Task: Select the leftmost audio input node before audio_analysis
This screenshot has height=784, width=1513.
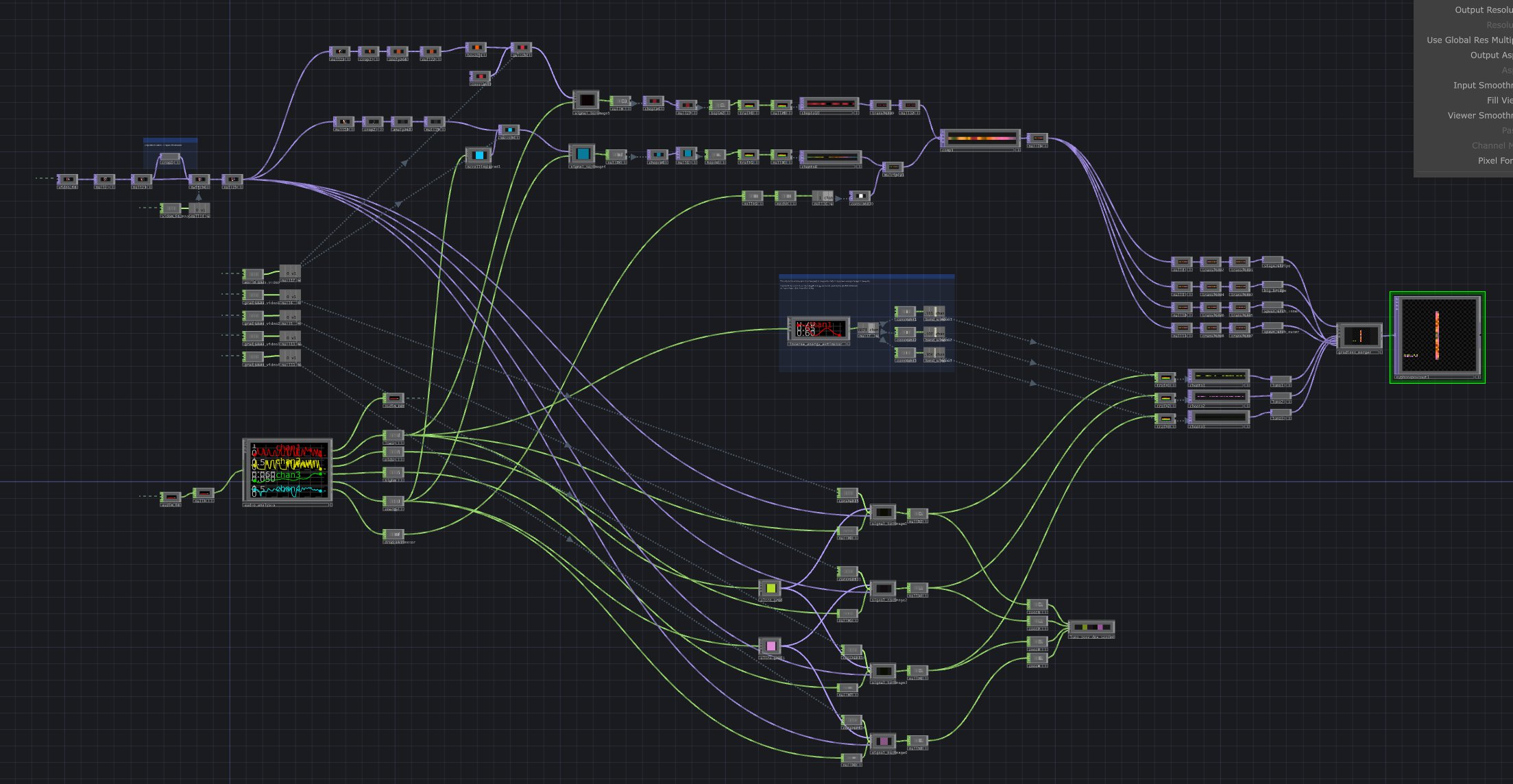Action: click(x=171, y=499)
